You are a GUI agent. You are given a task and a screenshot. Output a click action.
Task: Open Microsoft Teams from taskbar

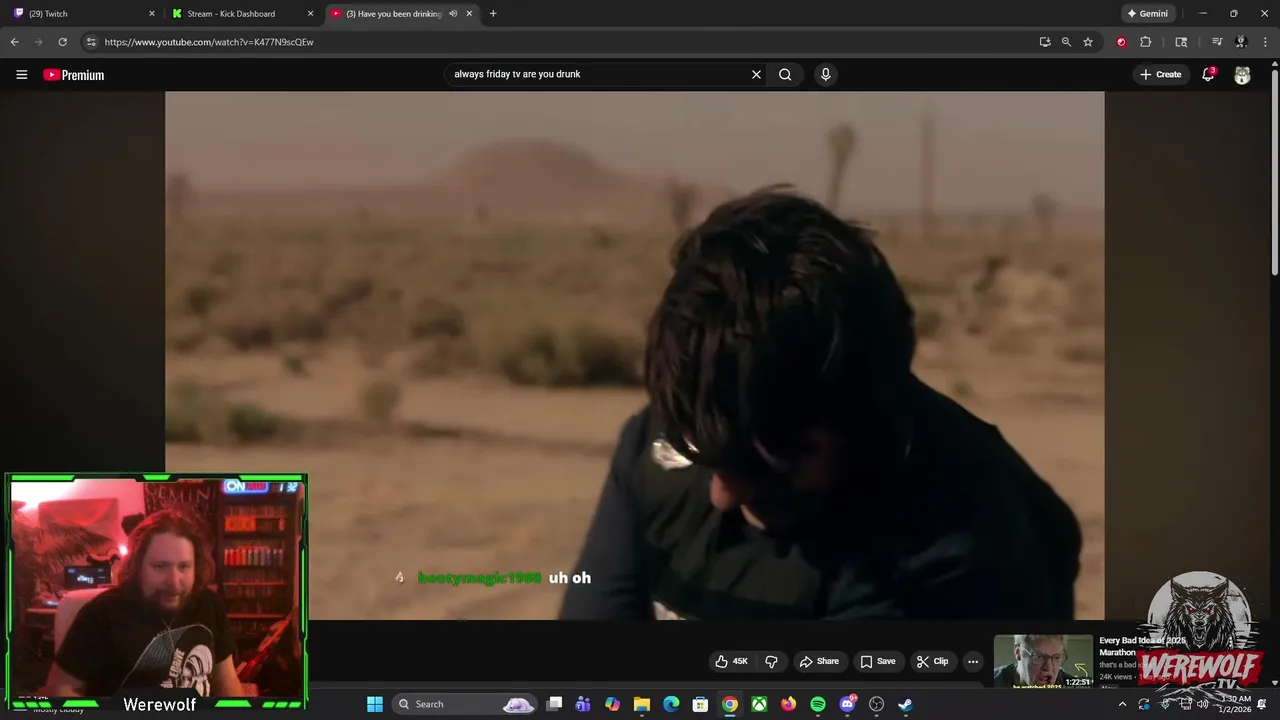click(x=583, y=704)
